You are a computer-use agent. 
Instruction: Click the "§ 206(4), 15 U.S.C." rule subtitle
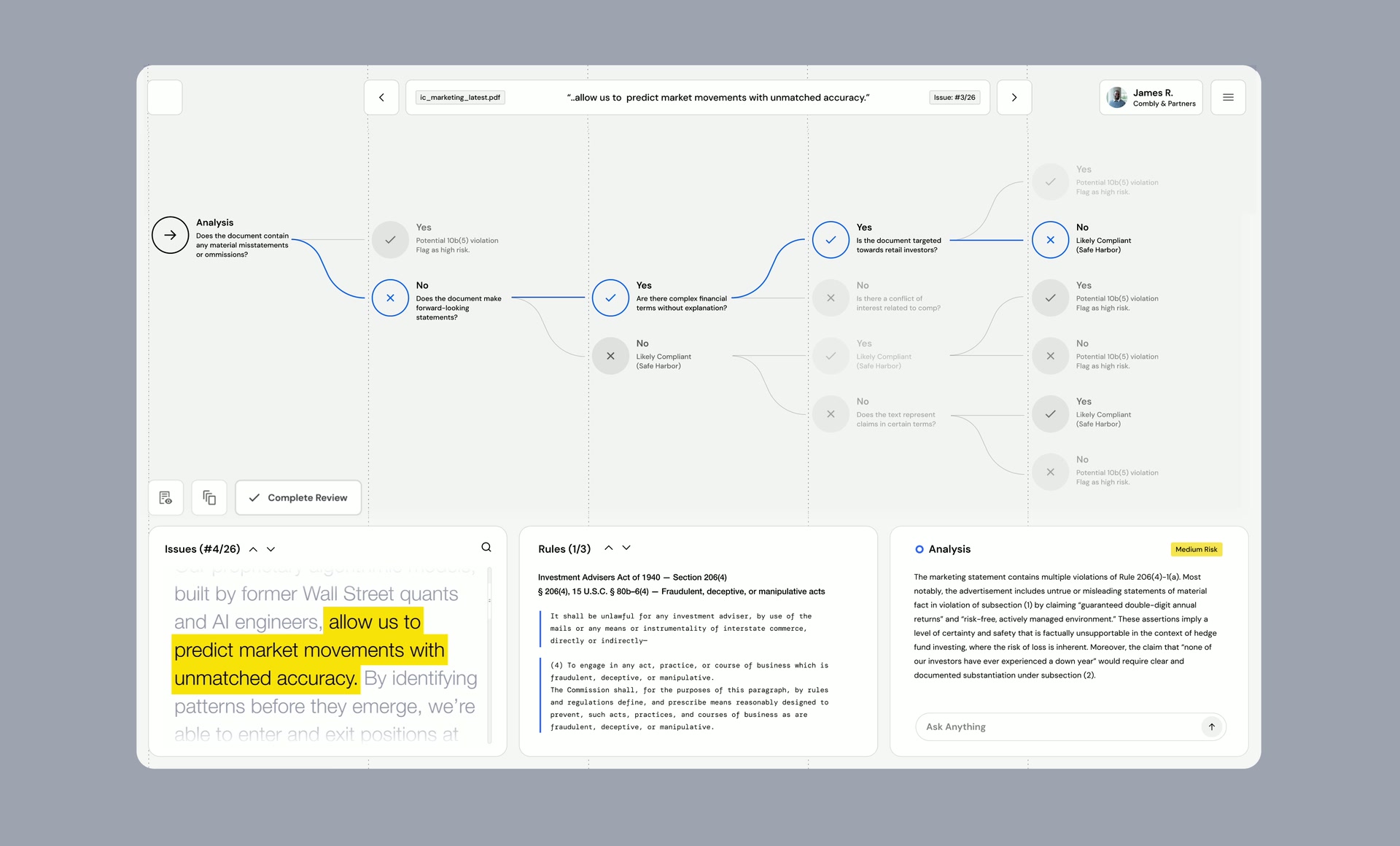coord(681,591)
